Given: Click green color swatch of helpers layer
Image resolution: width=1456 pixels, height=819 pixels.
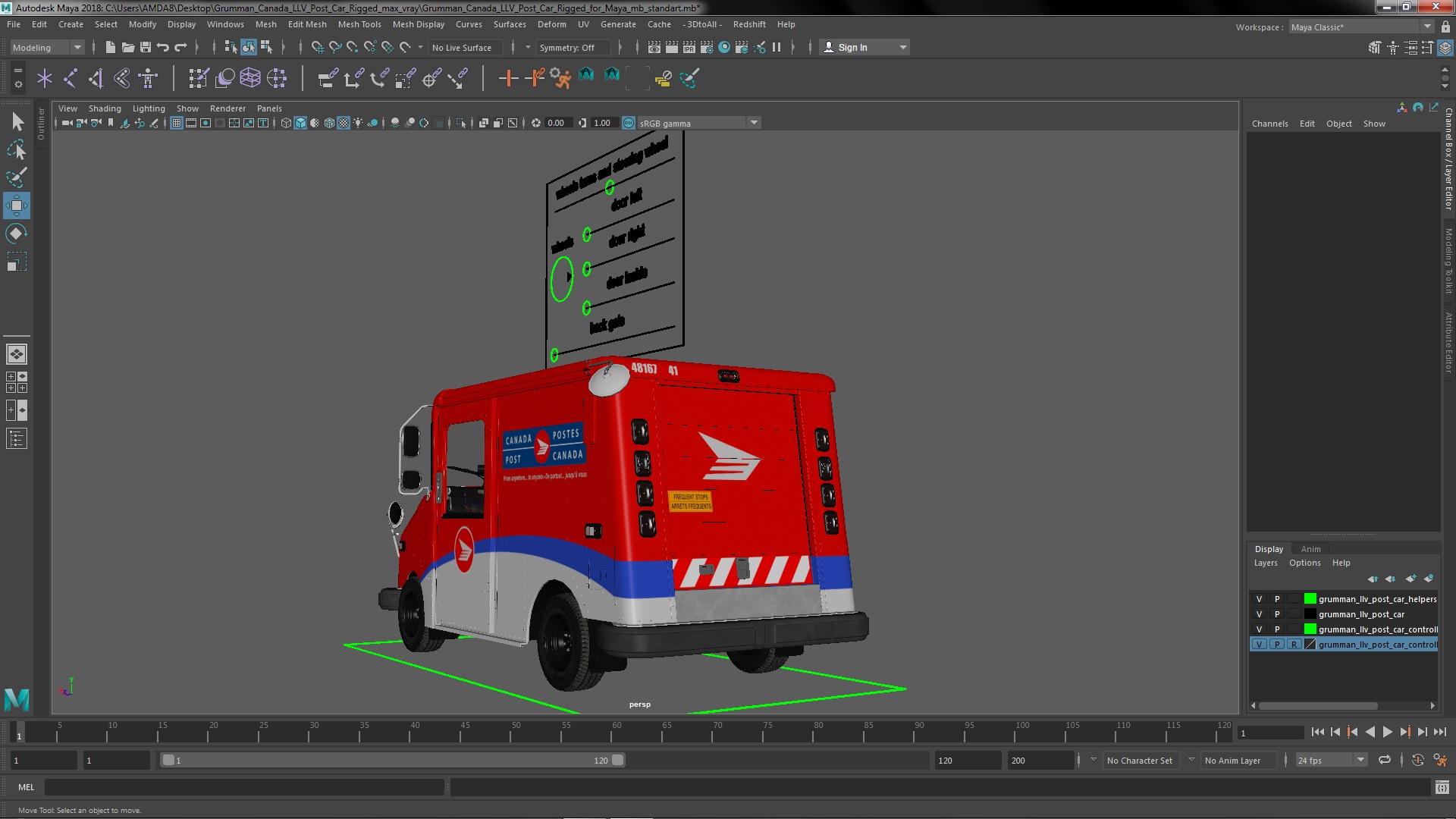Looking at the screenshot, I should tap(1310, 599).
